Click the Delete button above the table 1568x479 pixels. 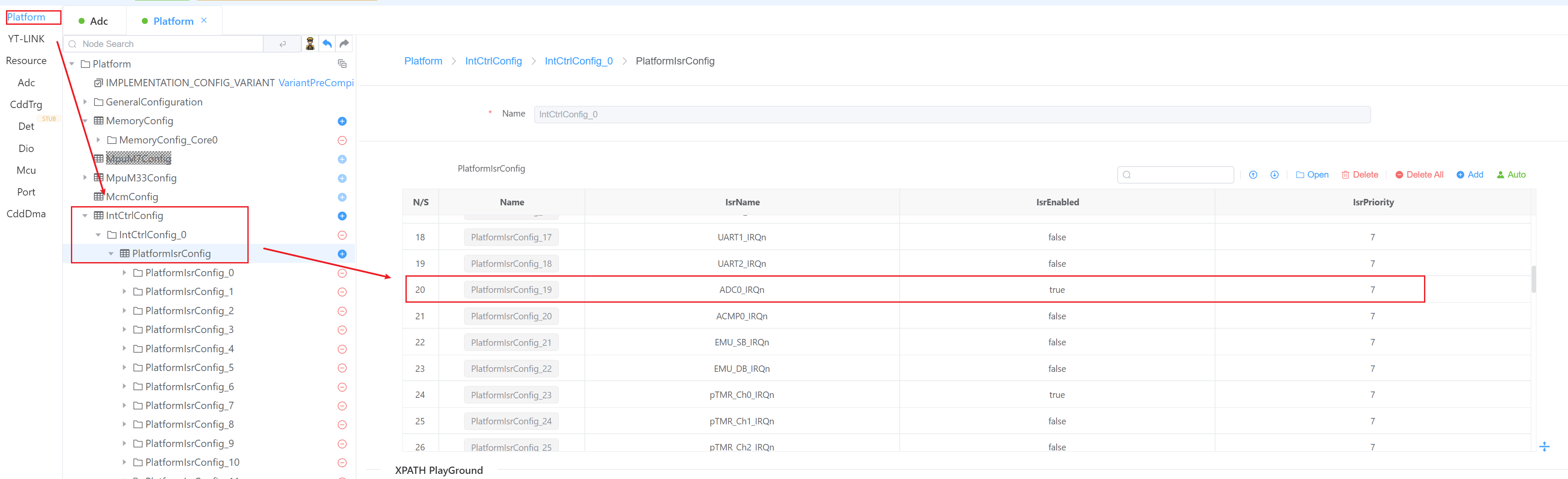click(1360, 175)
